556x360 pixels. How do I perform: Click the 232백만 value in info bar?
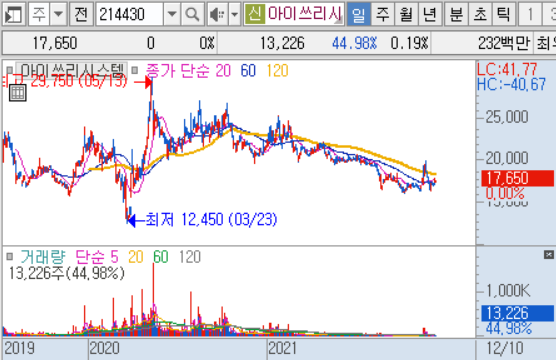coord(504,43)
